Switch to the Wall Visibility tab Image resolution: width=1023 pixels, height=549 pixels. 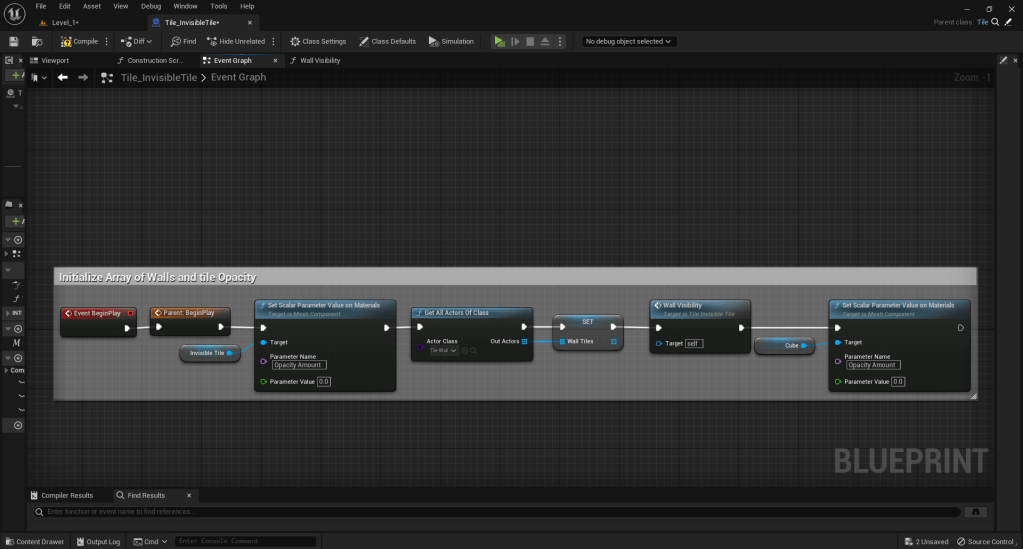tap(320, 60)
